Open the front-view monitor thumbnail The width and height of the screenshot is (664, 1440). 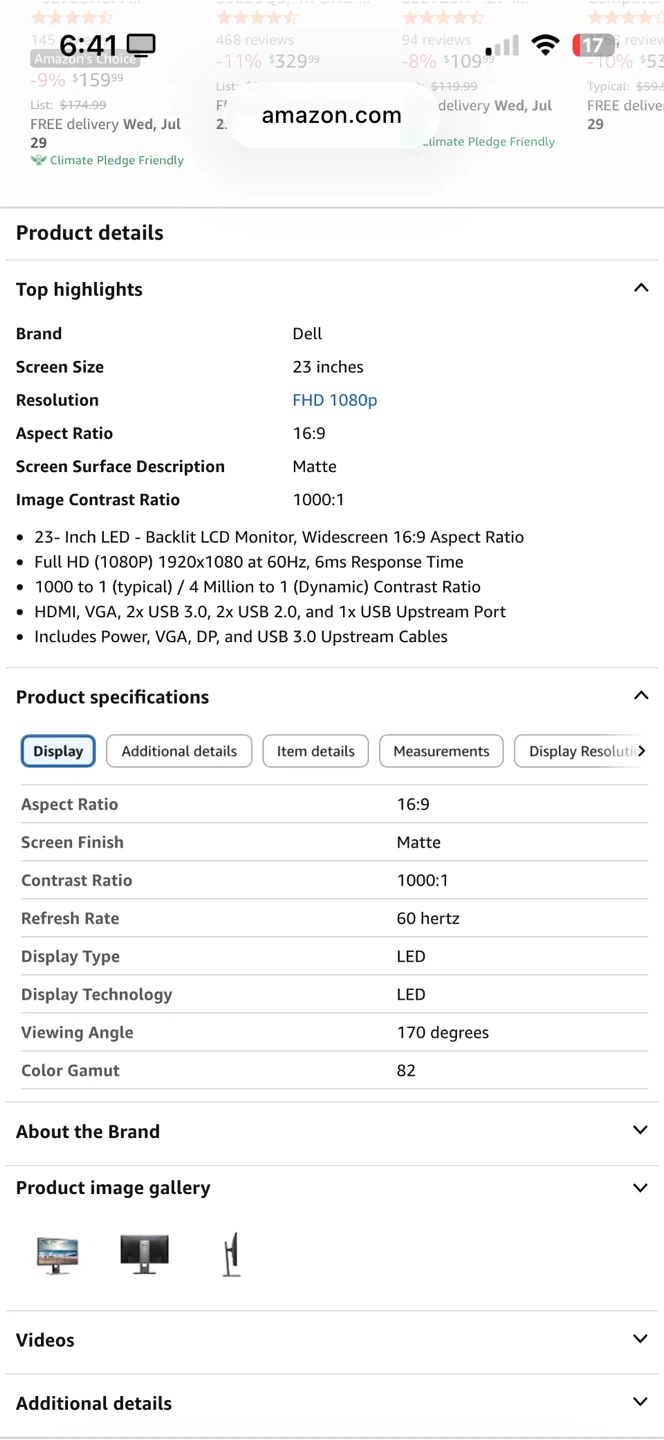(57, 1255)
